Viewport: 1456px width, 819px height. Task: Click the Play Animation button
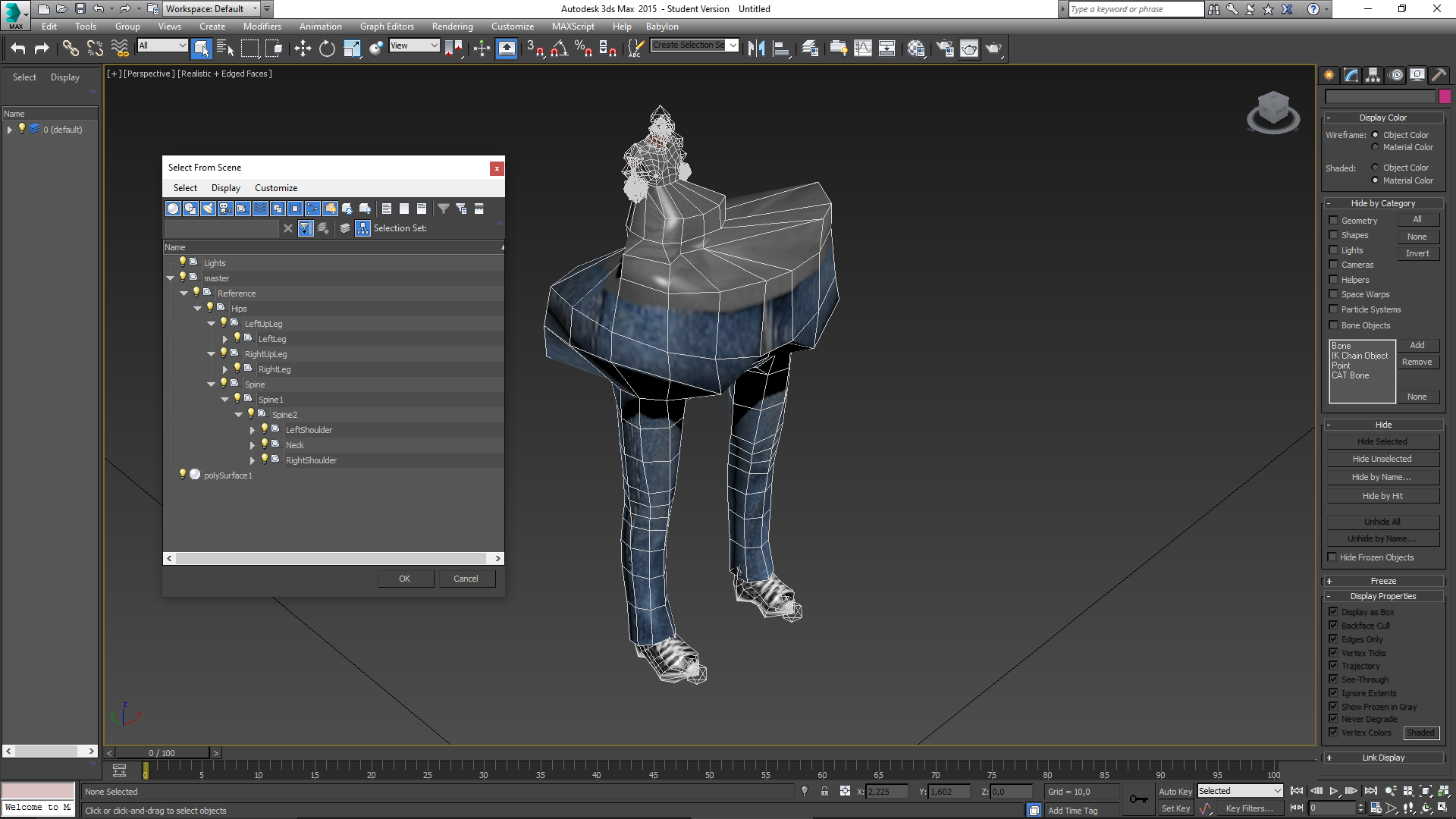pos(1334,791)
